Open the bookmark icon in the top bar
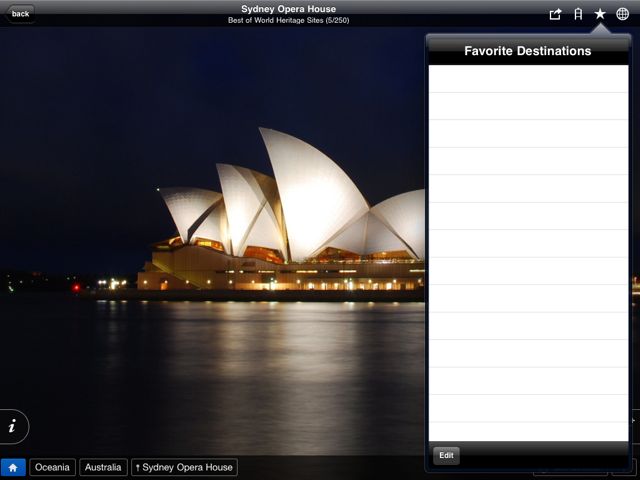 point(578,14)
